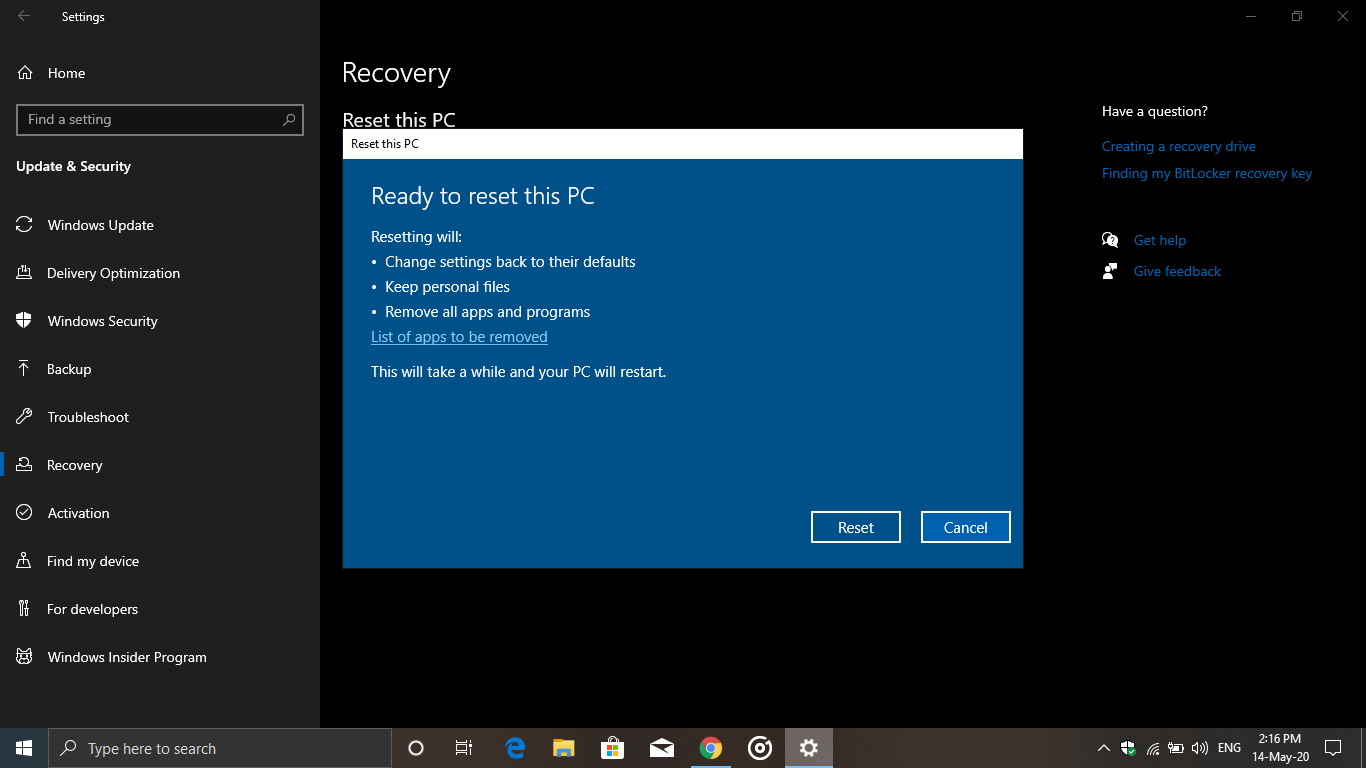Click the 'Recovery' page title
This screenshot has width=1366, height=768.
click(x=396, y=73)
